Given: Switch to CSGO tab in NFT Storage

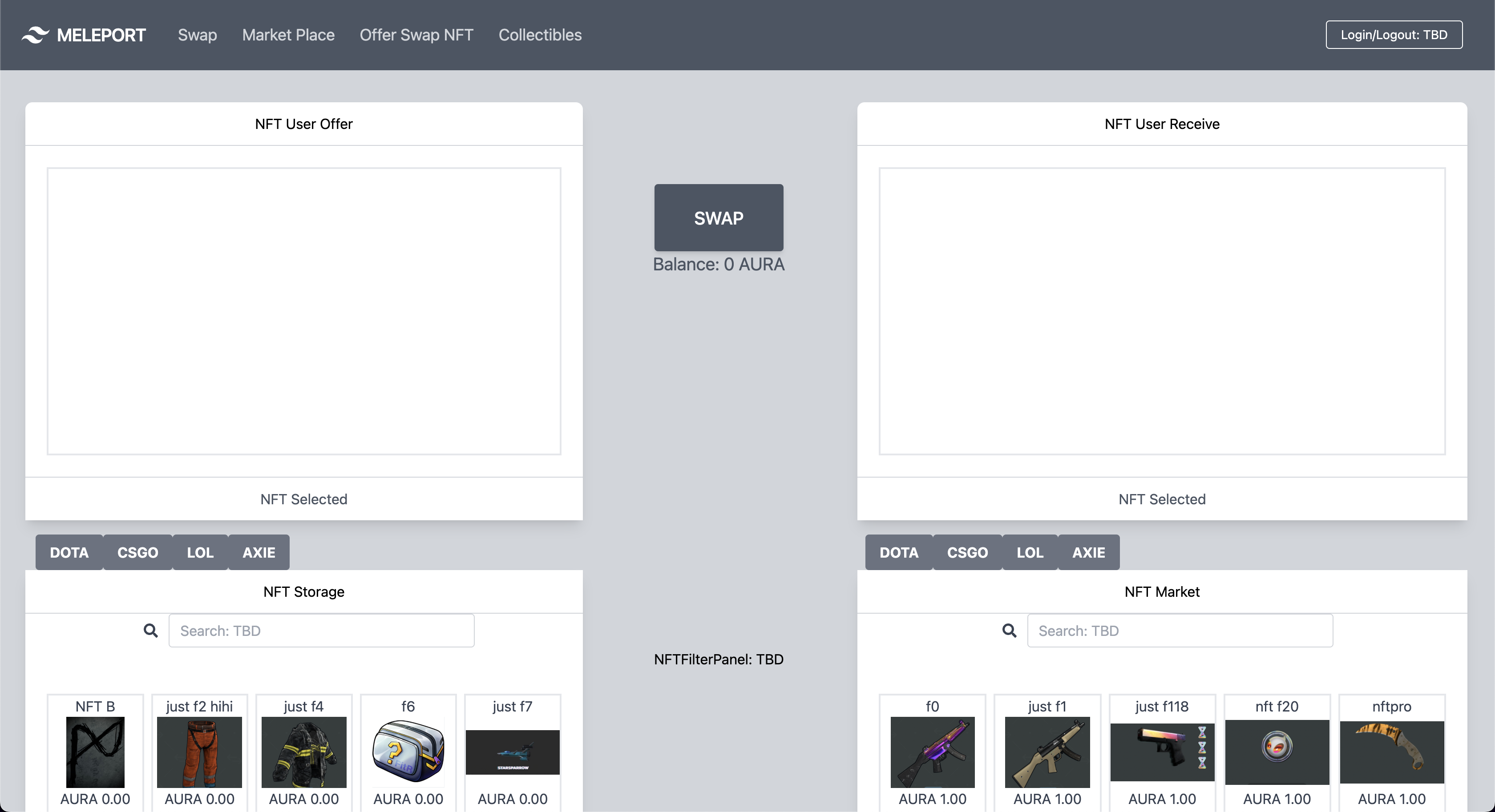Looking at the screenshot, I should point(137,552).
